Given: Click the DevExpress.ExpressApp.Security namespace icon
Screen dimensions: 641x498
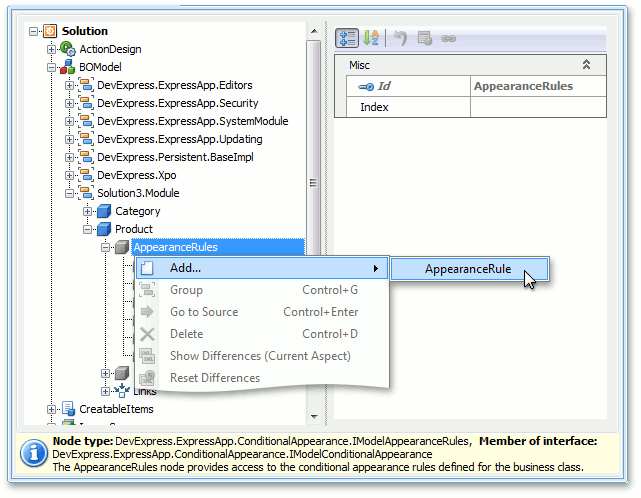Looking at the screenshot, I should point(86,103).
